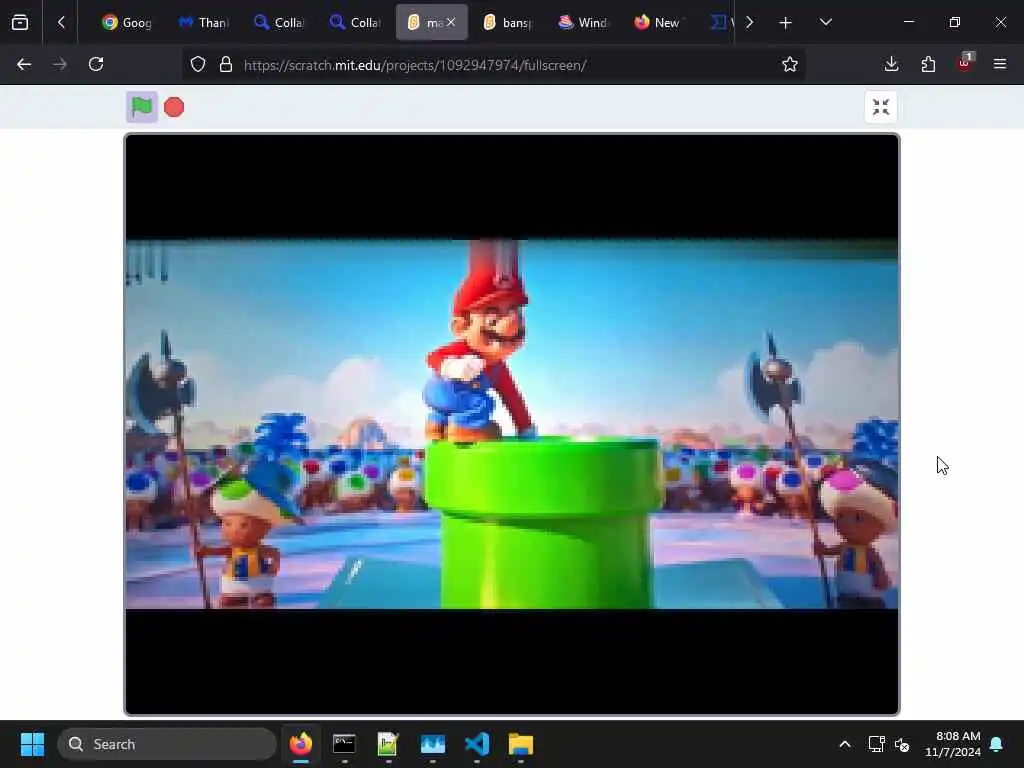This screenshot has height=768, width=1024.
Task: Open a new tab with the plus button
Action: [786, 23]
